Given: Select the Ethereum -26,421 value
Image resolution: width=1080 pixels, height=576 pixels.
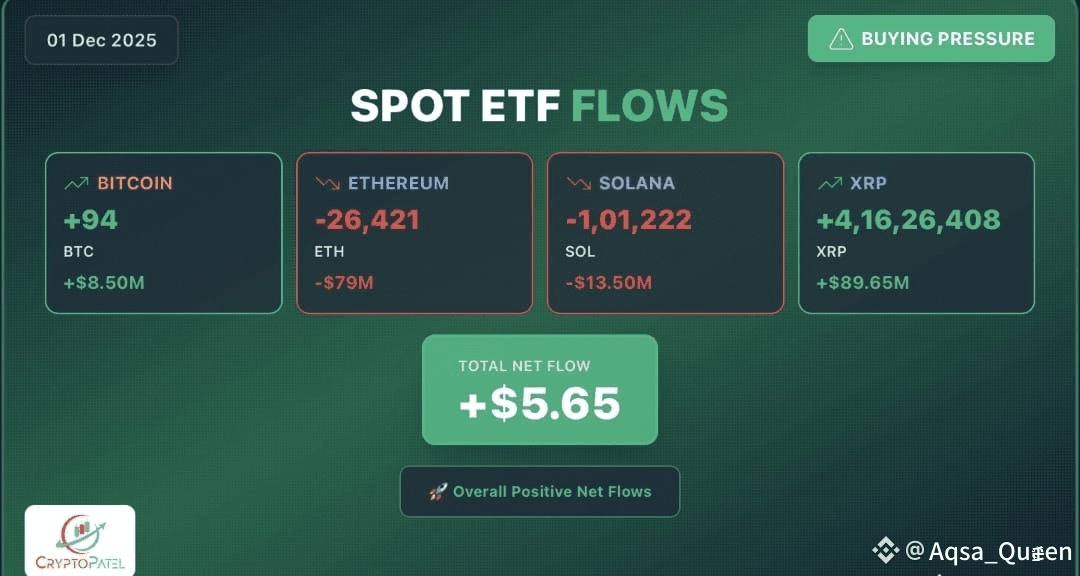Looking at the screenshot, I should (x=367, y=220).
